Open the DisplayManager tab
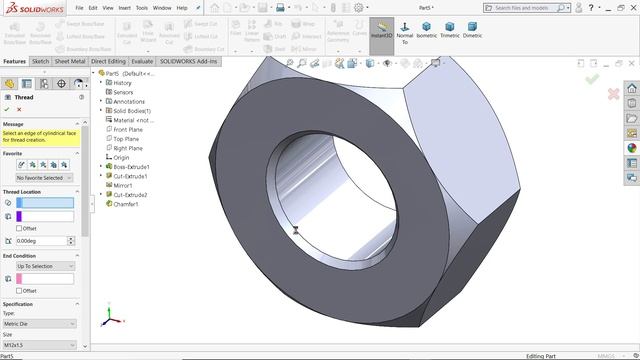 (78, 84)
